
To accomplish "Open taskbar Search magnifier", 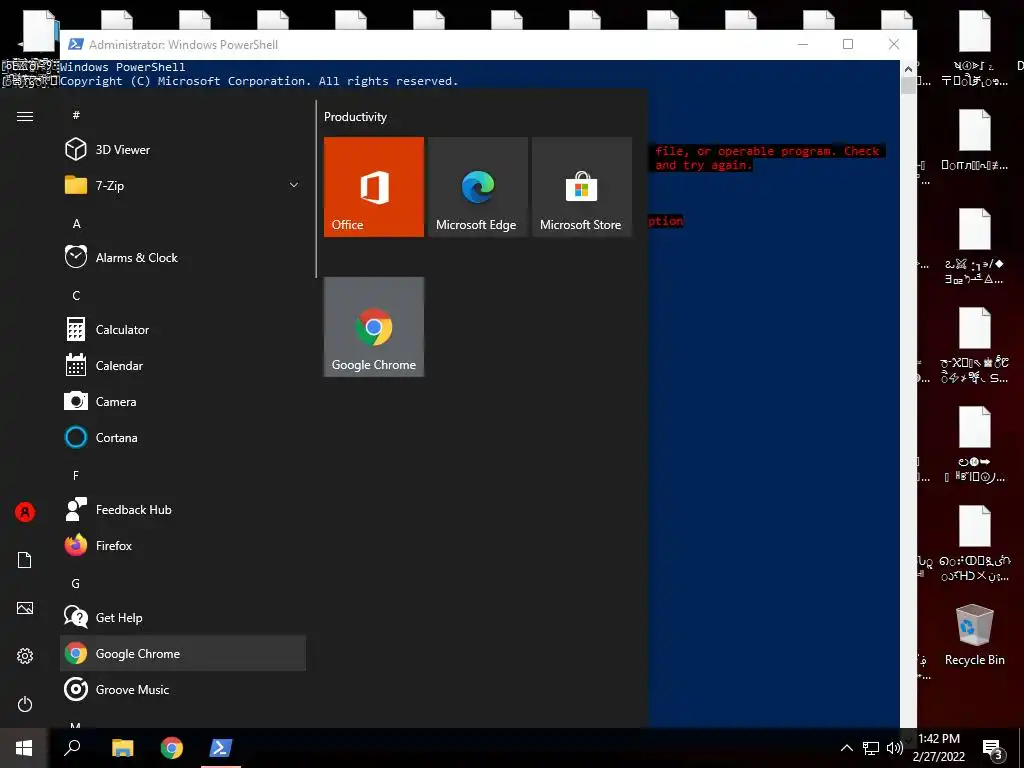I will point(72,748).
